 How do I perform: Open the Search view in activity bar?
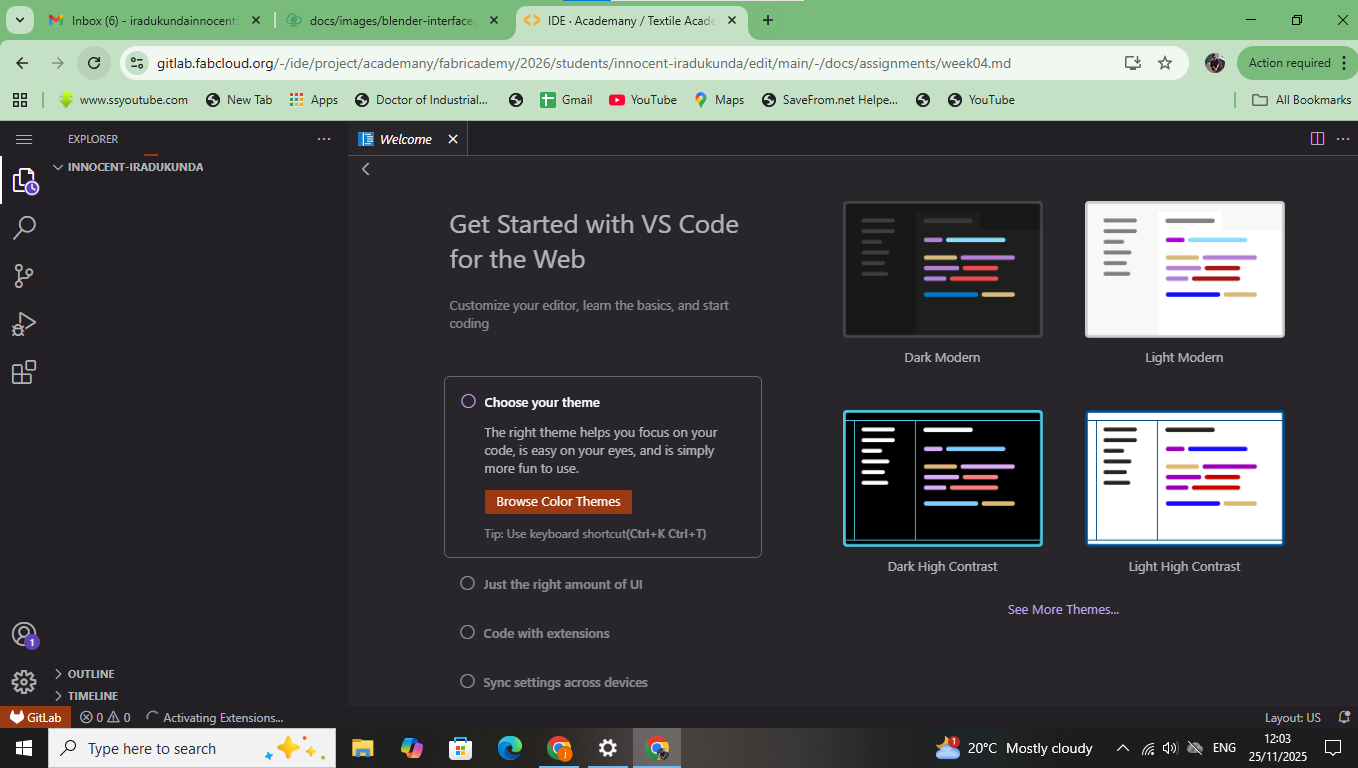(24, 228)
